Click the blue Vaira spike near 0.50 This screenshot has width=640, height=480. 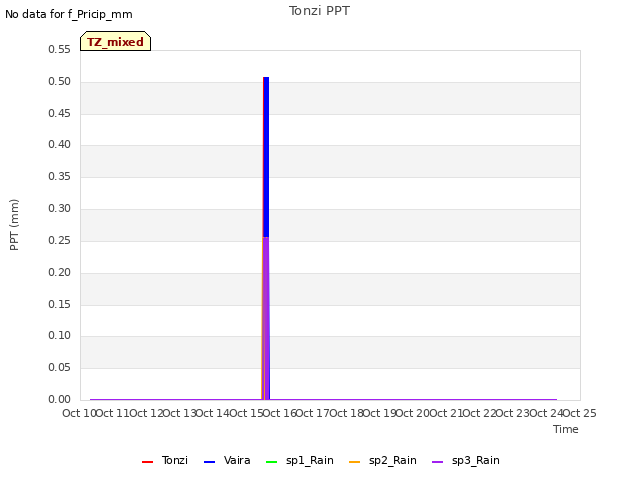click(x=267, y=155)
